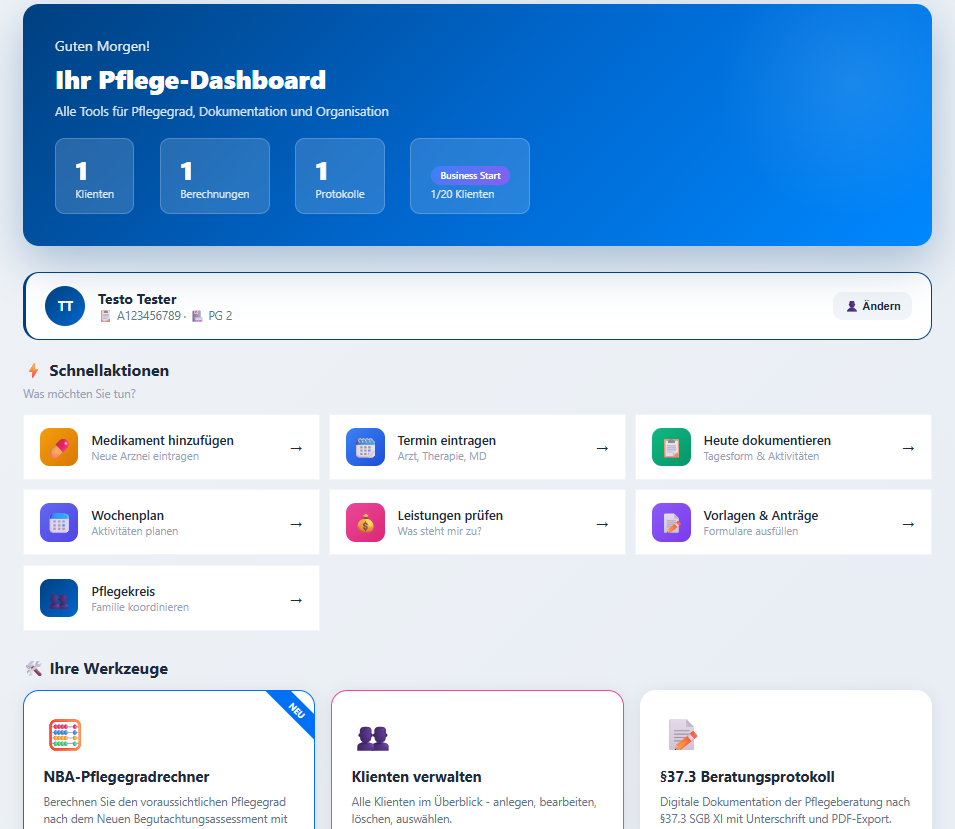The width and height of the screenshot is (955, 829).
Task: Open the Vorlagen & Anträge document icon
Action: [x=671, y=522]
